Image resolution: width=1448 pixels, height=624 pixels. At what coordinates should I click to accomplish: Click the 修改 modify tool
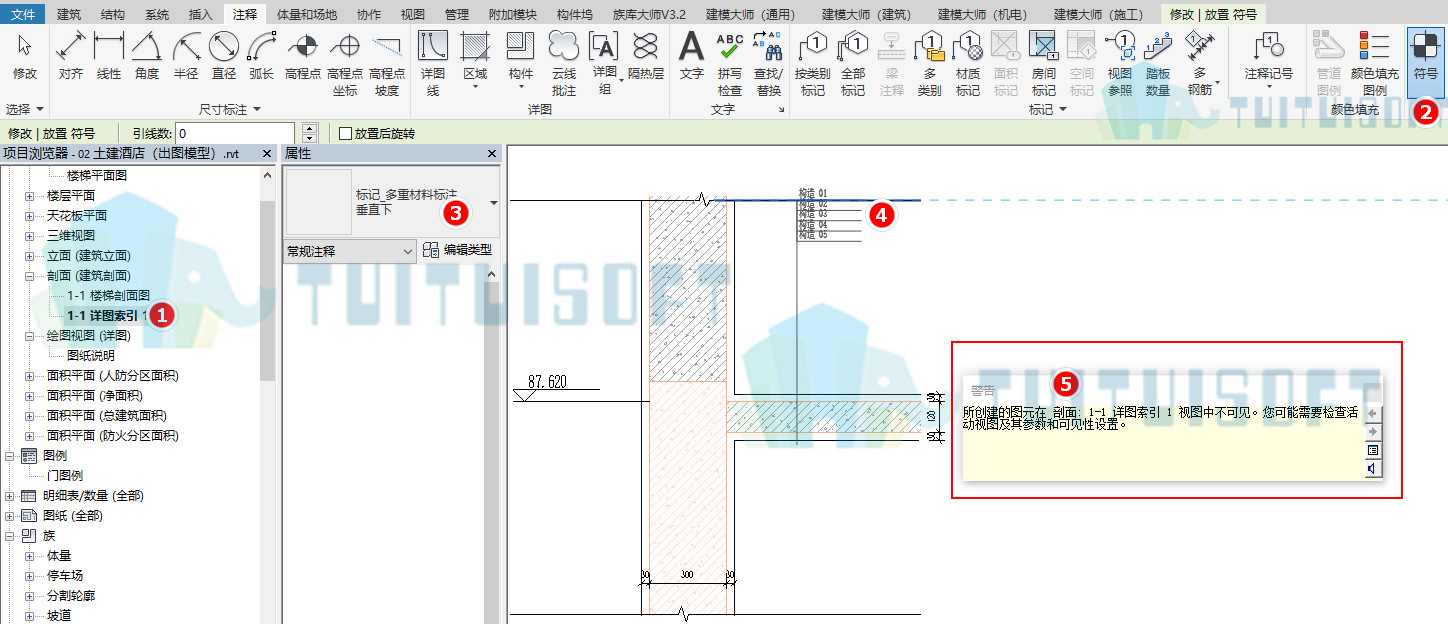(x=25, y=56)
